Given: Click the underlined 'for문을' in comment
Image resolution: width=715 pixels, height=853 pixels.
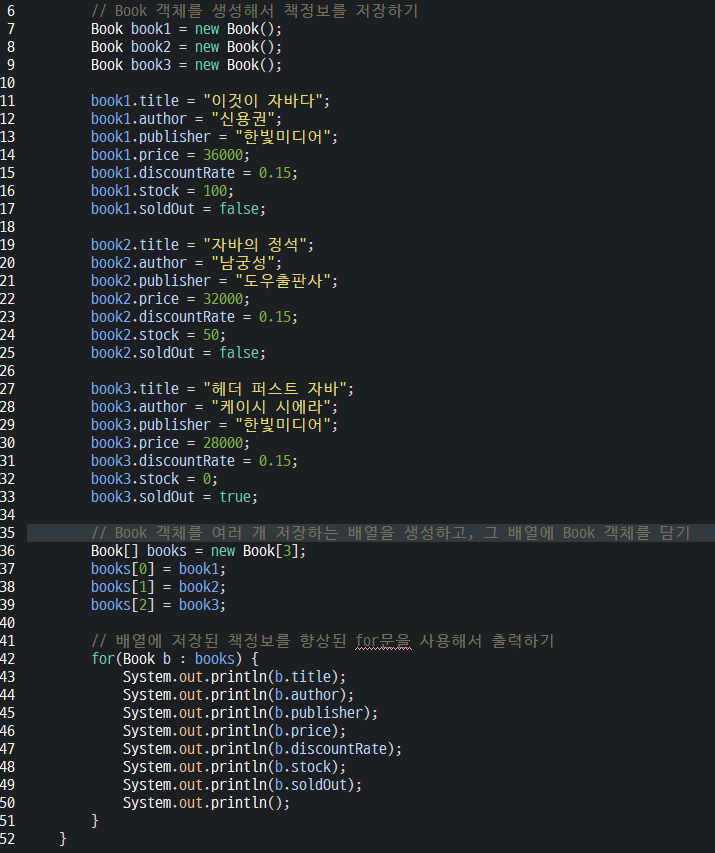Looking at the screenshot, I should tap(383, 640).
